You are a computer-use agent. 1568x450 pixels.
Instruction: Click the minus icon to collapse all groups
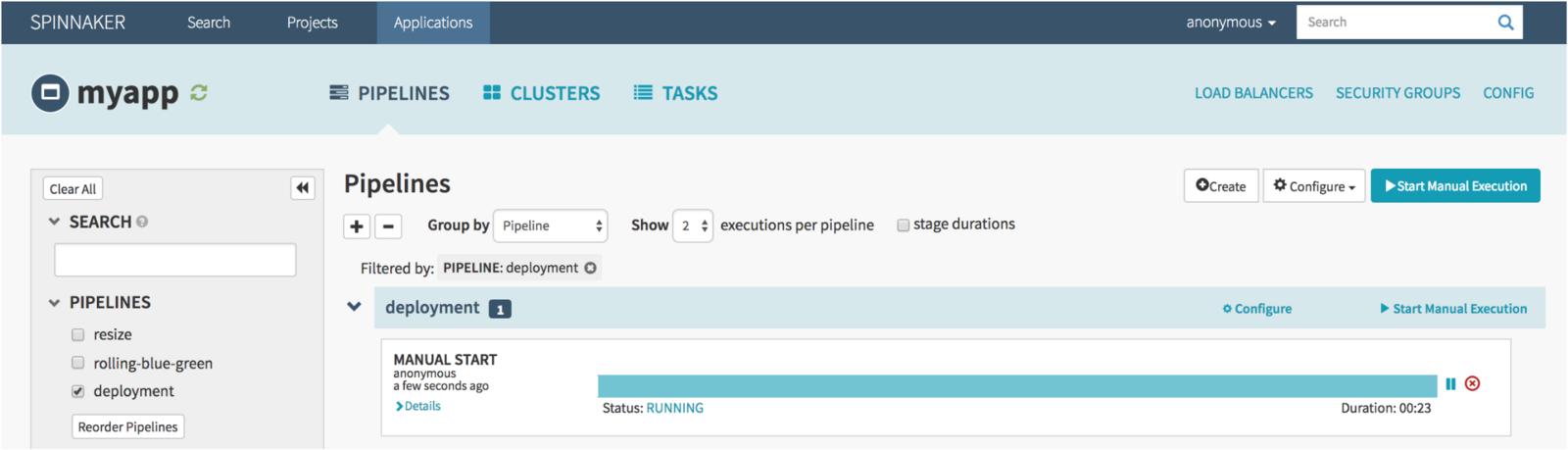[x=388, y=226]
